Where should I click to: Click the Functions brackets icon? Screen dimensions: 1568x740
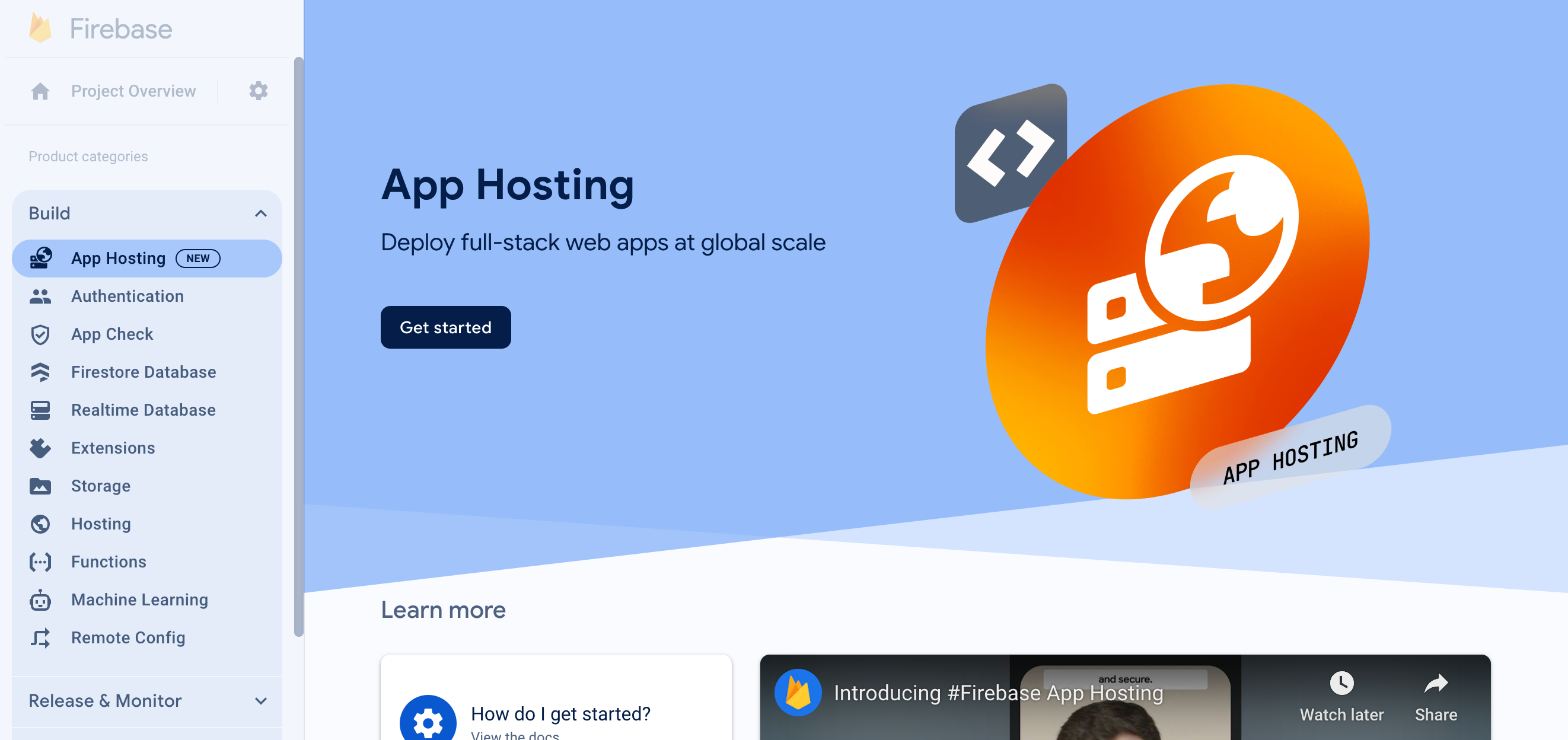pos(40,561)
